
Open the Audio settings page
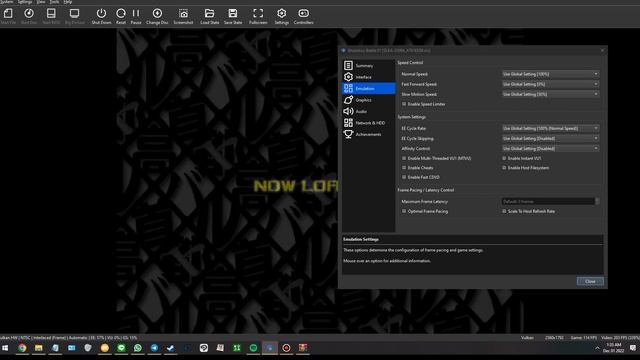click(x=369, y=111)
